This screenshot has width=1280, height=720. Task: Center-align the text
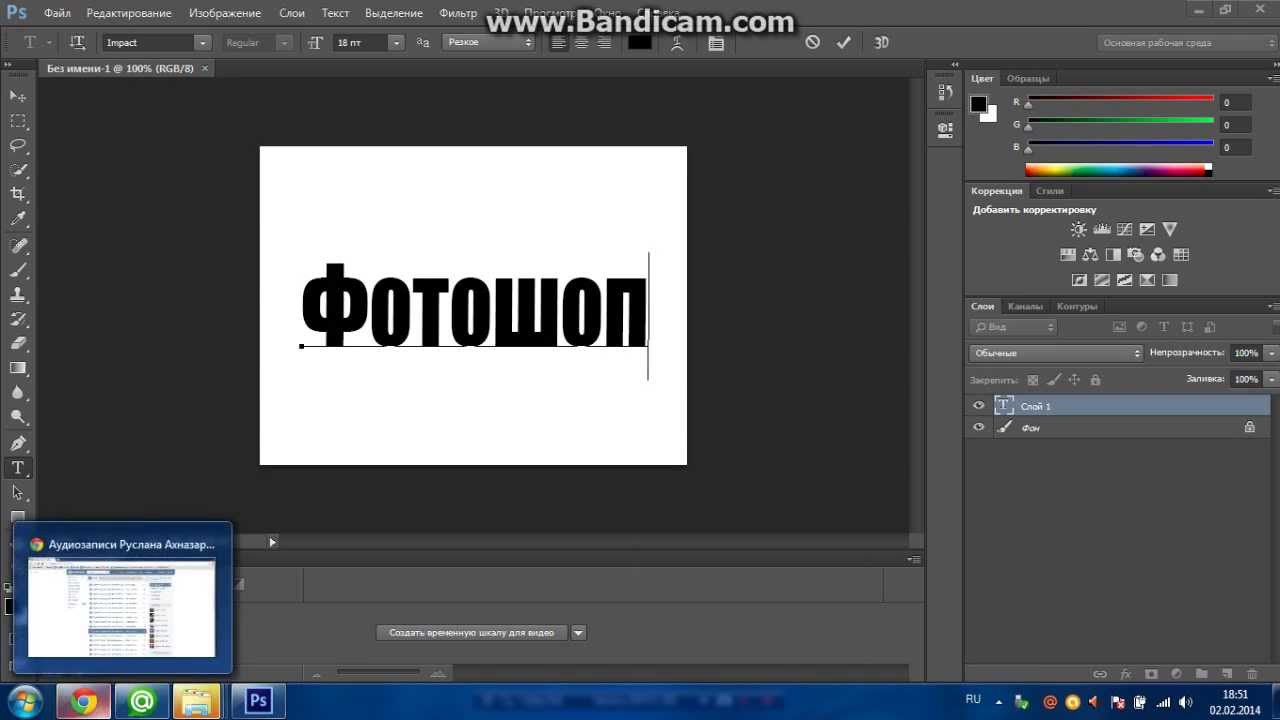point(581,42)
